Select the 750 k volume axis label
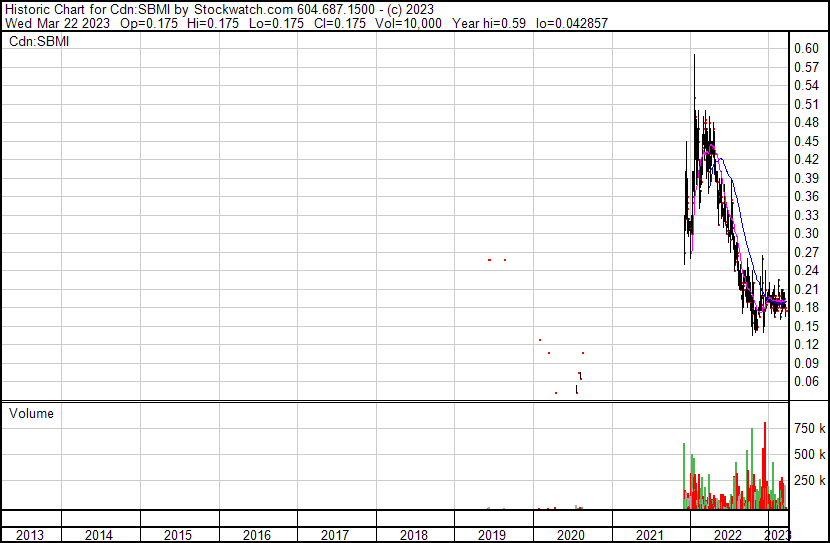 809,428
